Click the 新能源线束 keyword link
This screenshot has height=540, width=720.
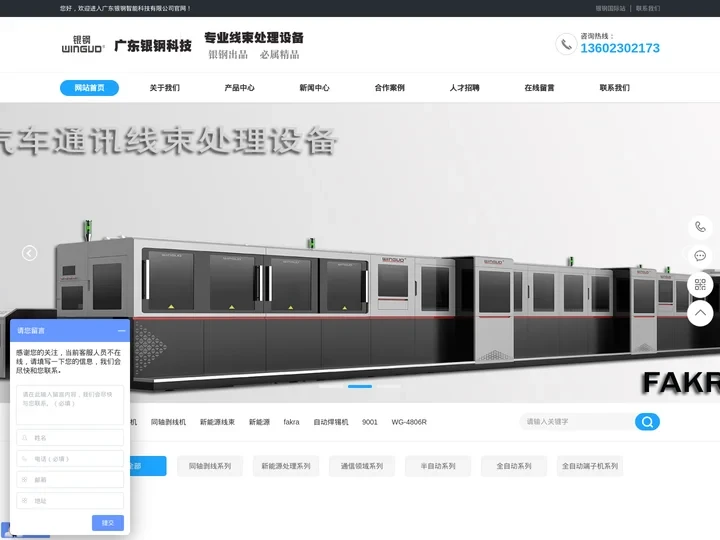coord(217,422)
